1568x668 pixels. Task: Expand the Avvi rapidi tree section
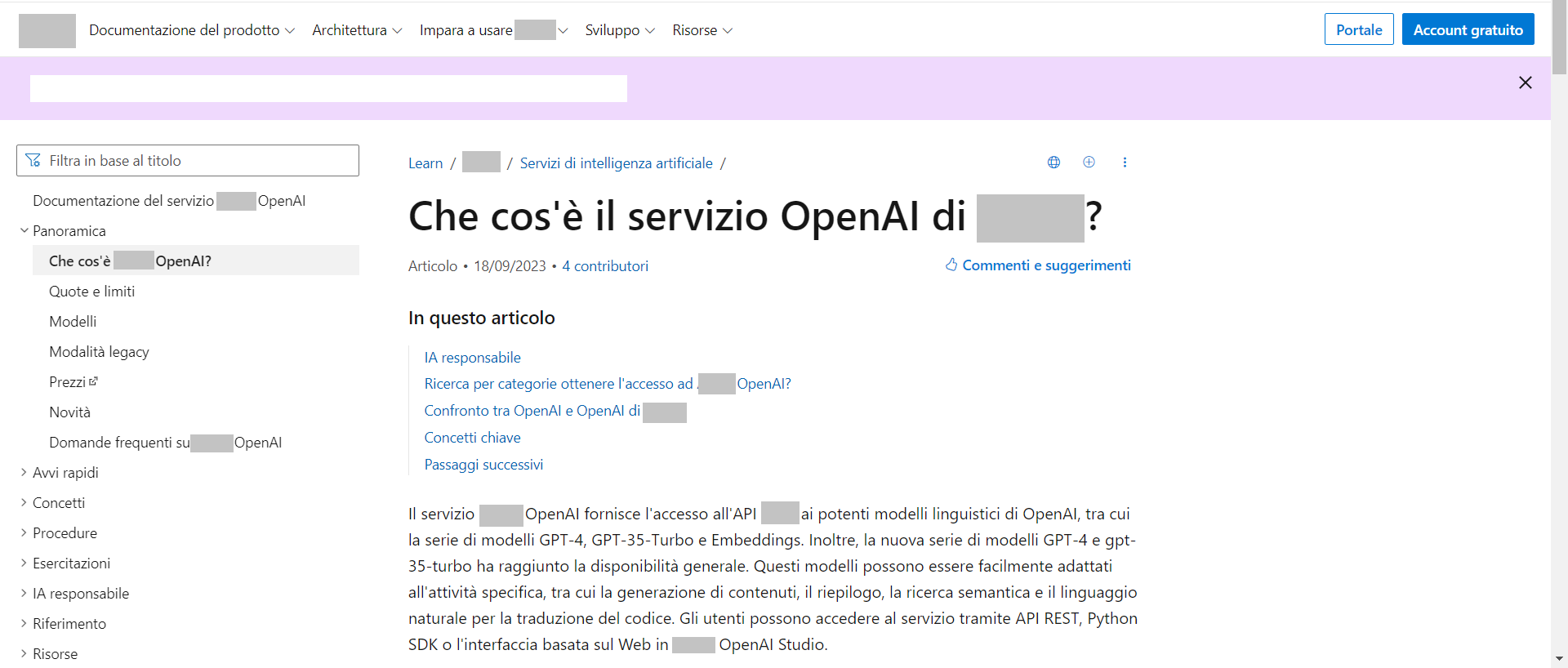24,473
